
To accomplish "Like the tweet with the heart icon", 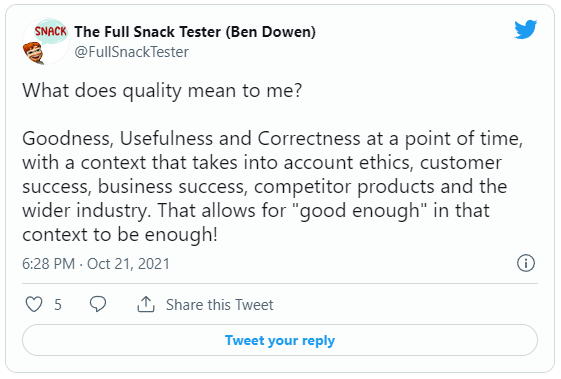I will point(34,305).
